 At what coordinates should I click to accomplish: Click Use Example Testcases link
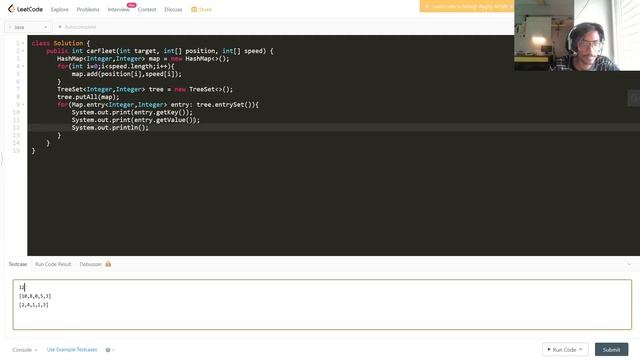(x=72, y=350)
